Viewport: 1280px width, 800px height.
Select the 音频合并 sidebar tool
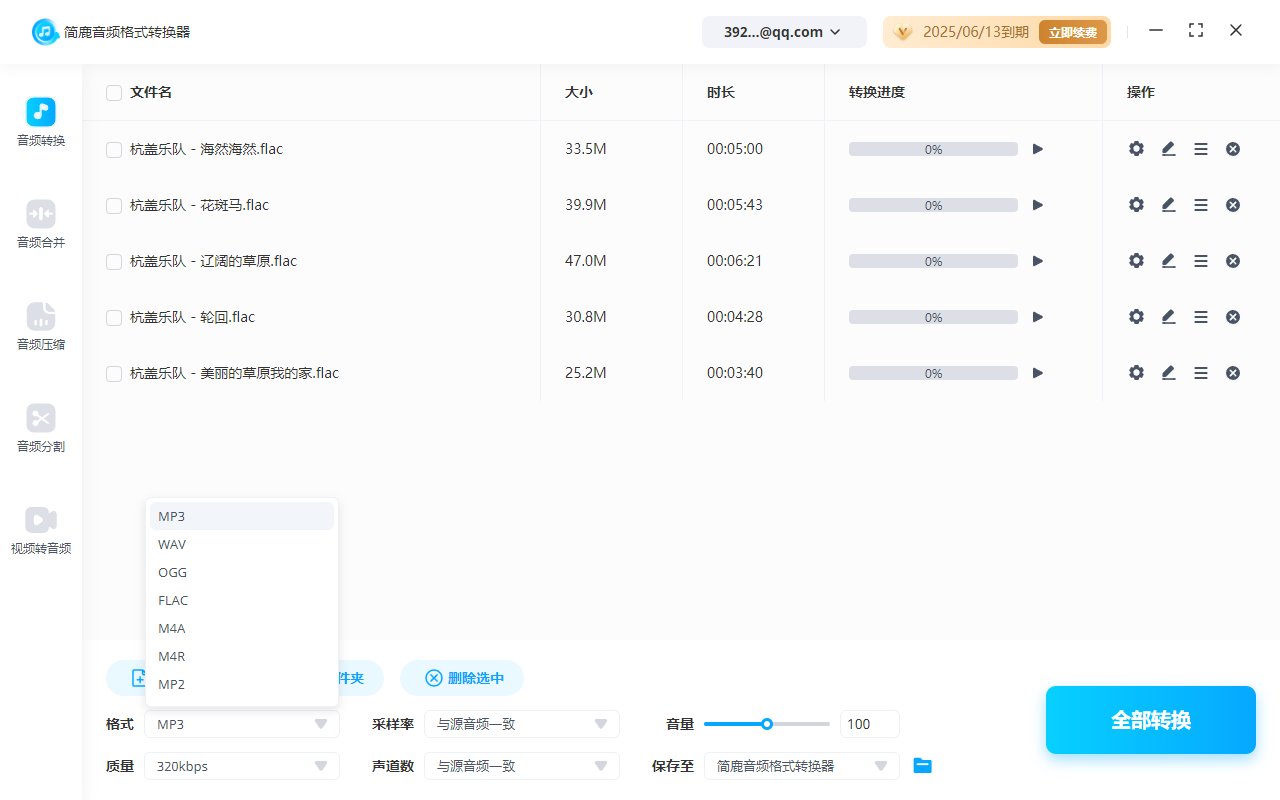(40, 224)
